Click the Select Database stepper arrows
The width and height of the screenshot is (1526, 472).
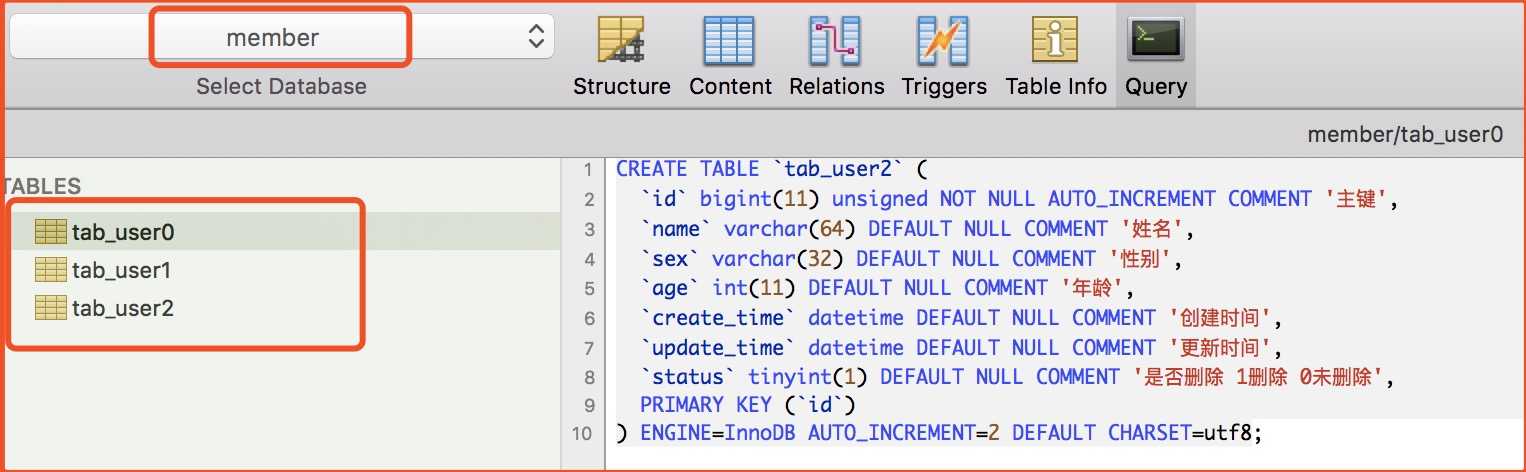[537, 37]
